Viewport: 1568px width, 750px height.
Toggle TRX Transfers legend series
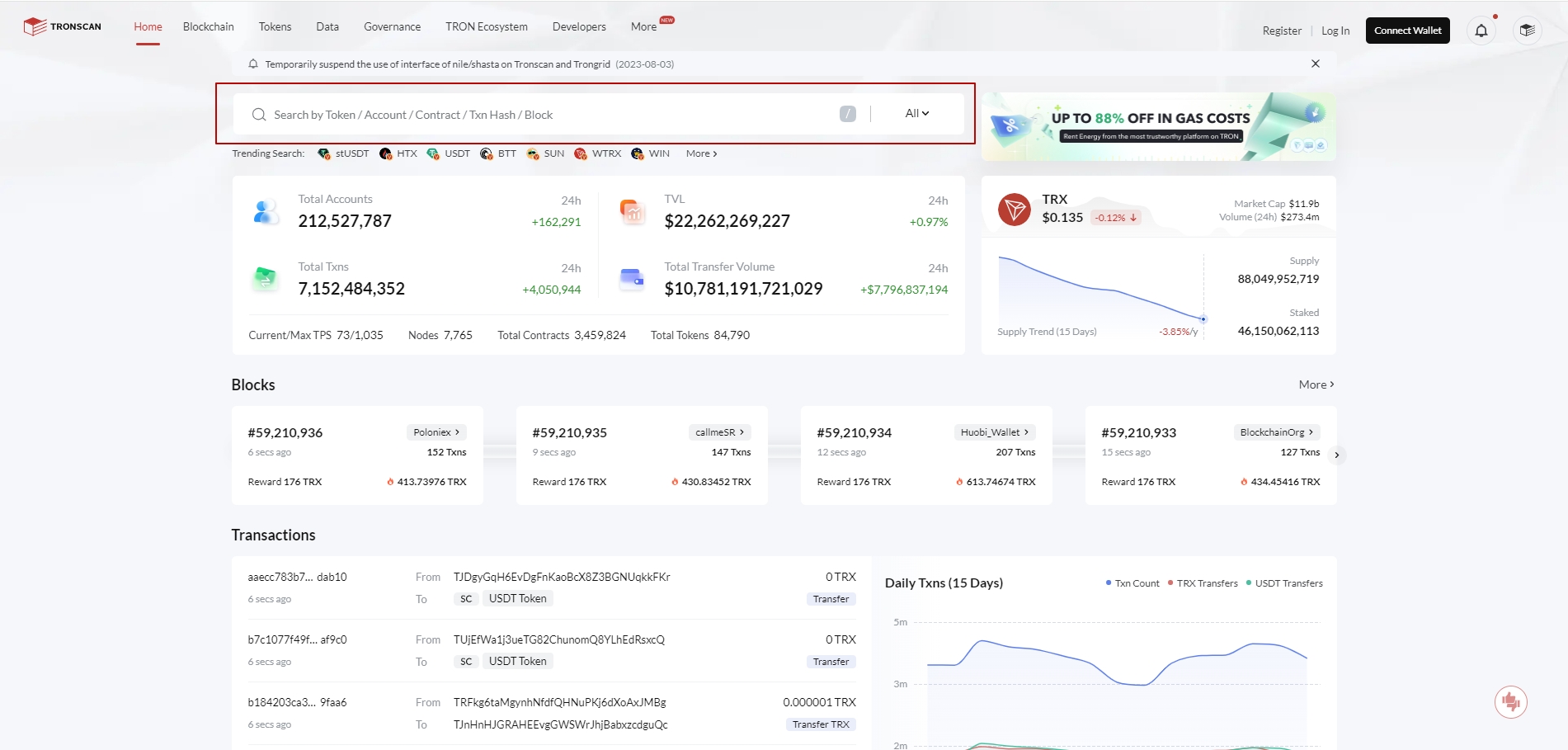1203,583
